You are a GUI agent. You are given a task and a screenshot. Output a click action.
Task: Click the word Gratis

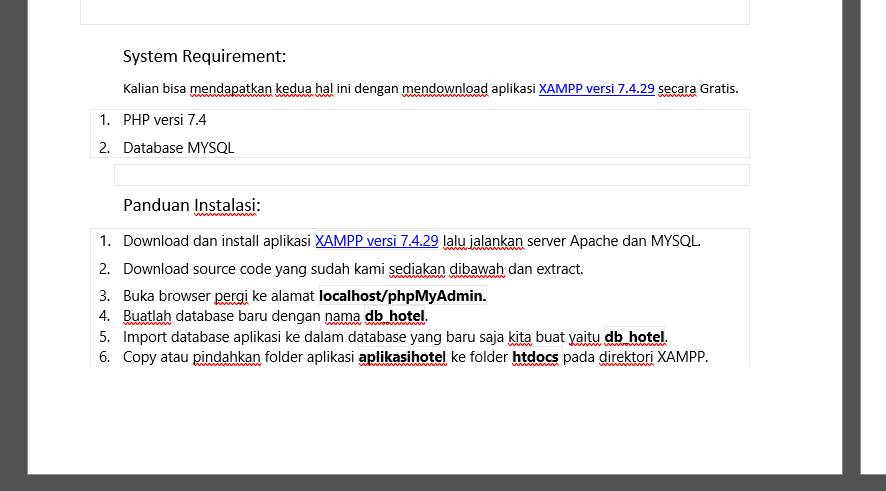(x=718, y=88)
